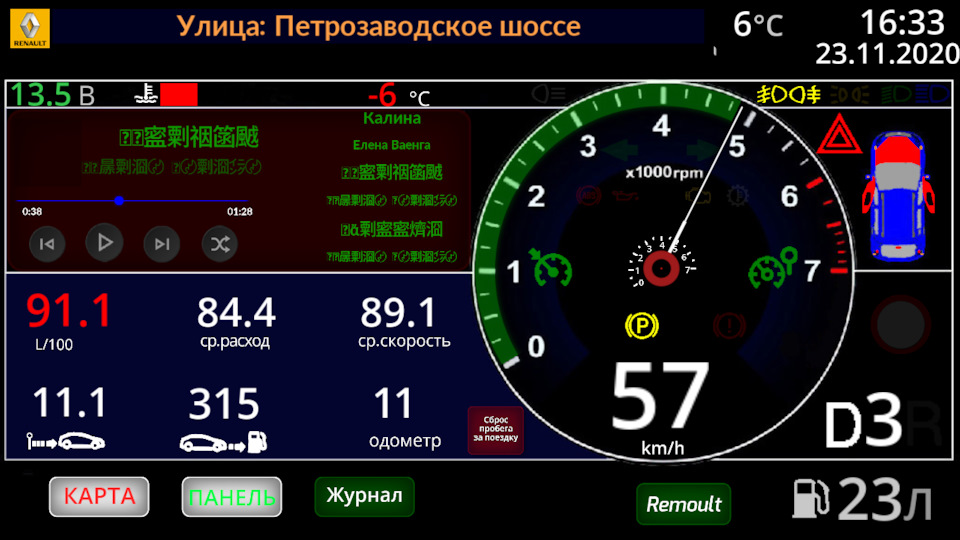
Task: Click the yellow parking brake indicator
Action: [x=642, y=326]
